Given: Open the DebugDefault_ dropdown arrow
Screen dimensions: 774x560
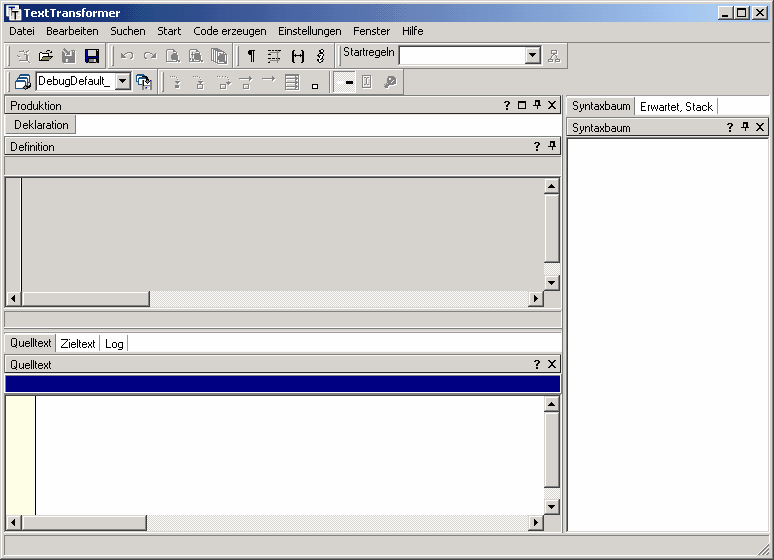Looking at the screenshot, I should [122, 81].
